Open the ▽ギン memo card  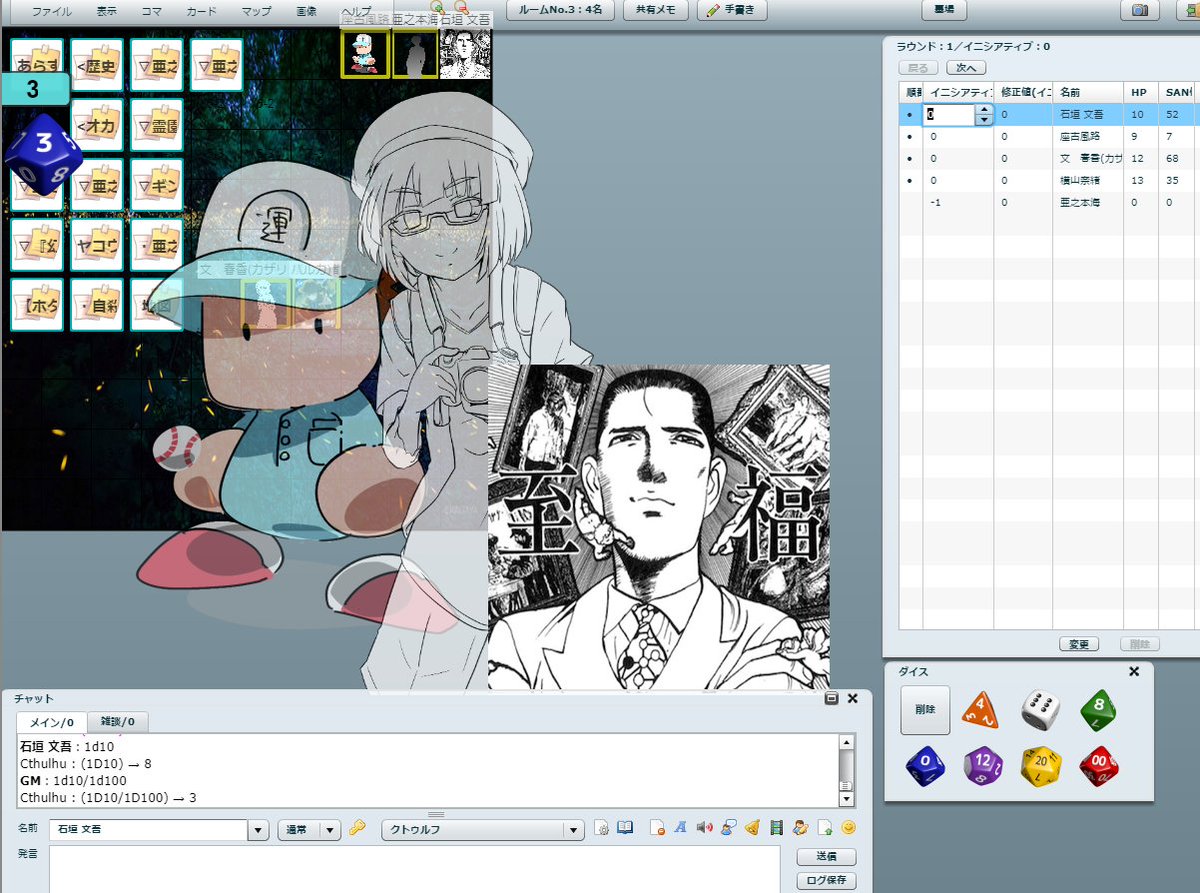point(157,185)
